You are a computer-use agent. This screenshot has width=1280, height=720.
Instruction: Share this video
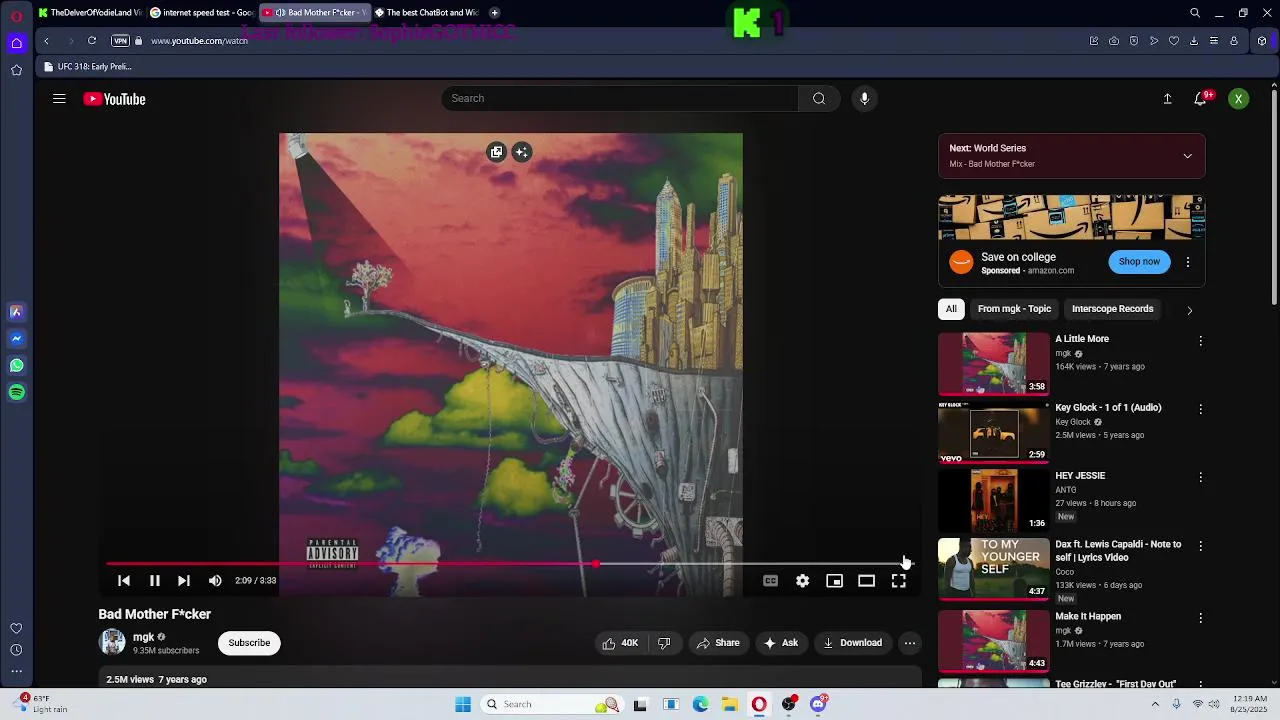coord(718,643)
